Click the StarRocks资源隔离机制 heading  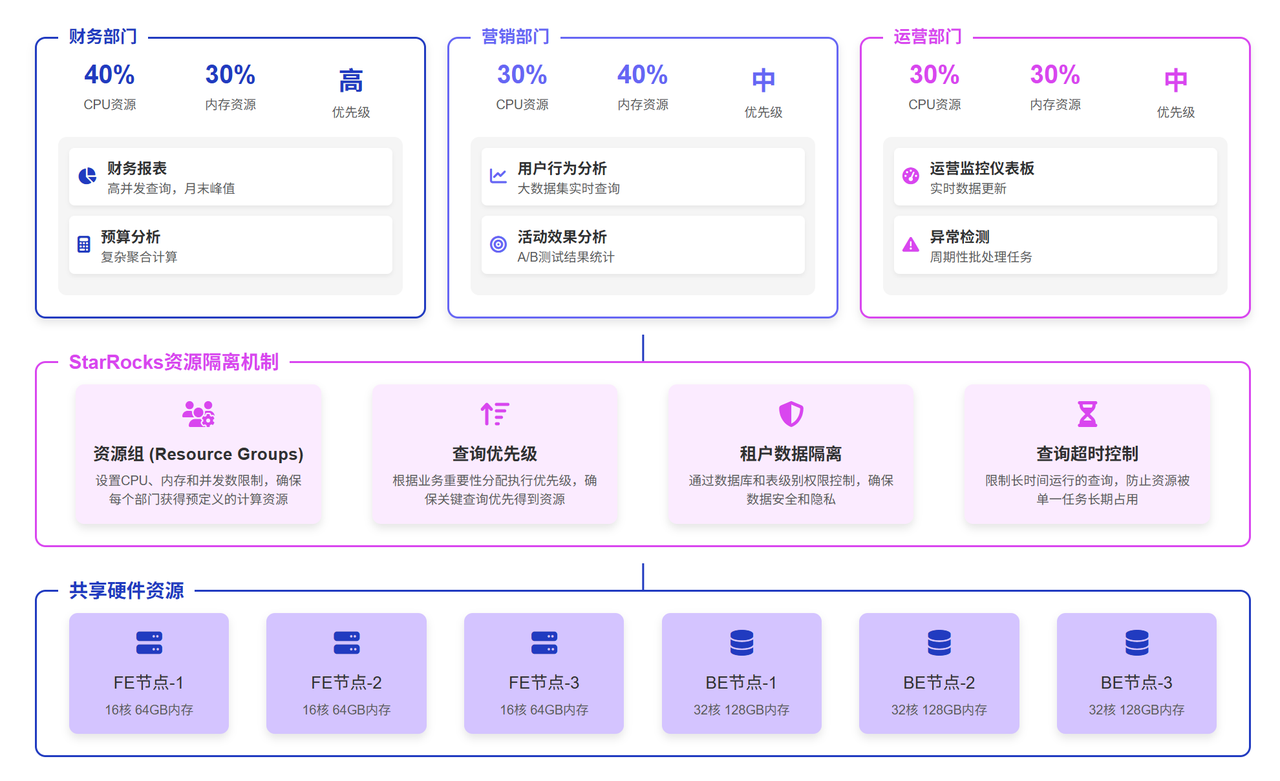click(x=174, y=362)
